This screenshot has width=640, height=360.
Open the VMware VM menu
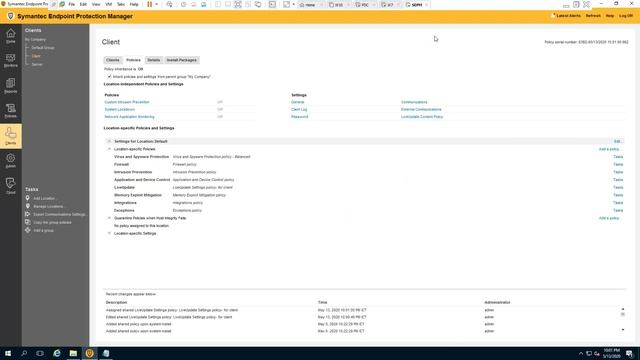pos(109,4)
